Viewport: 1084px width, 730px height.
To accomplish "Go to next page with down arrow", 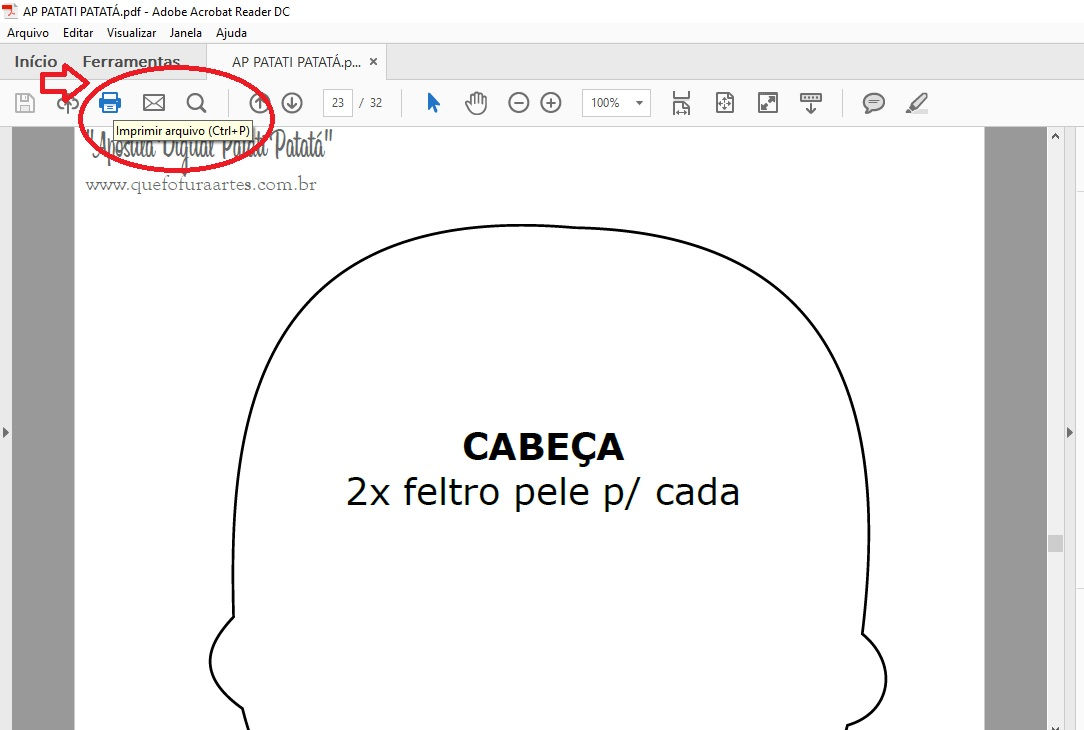I will tap(290, 102).
